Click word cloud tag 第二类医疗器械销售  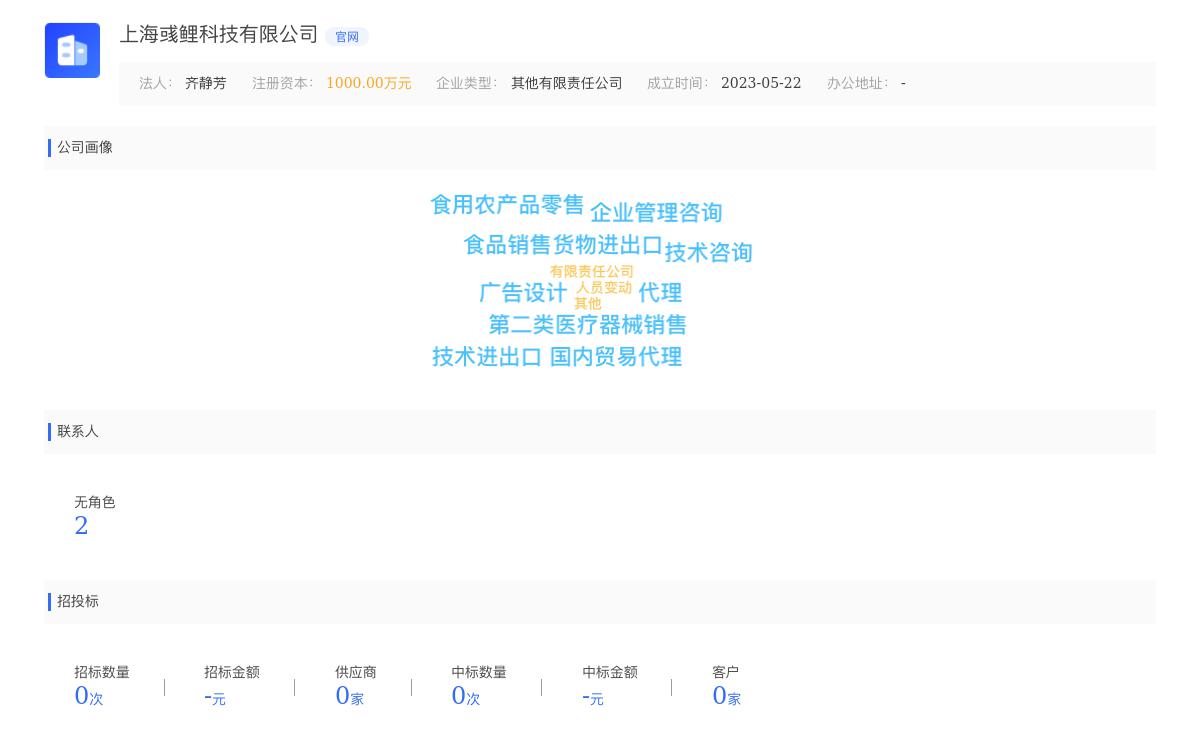pos(588,325)
